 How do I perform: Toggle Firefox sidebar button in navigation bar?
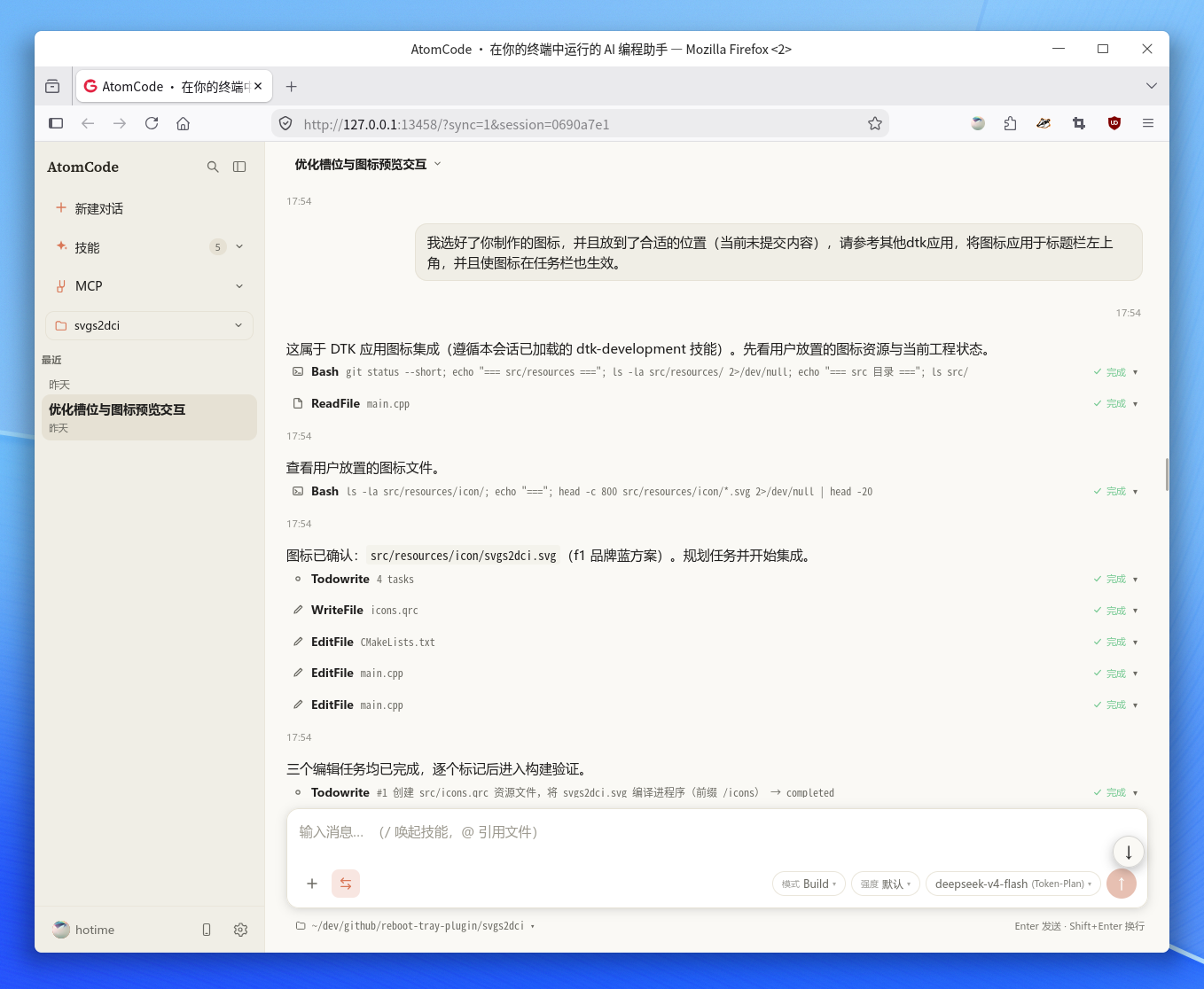click(x=56, y=123)
